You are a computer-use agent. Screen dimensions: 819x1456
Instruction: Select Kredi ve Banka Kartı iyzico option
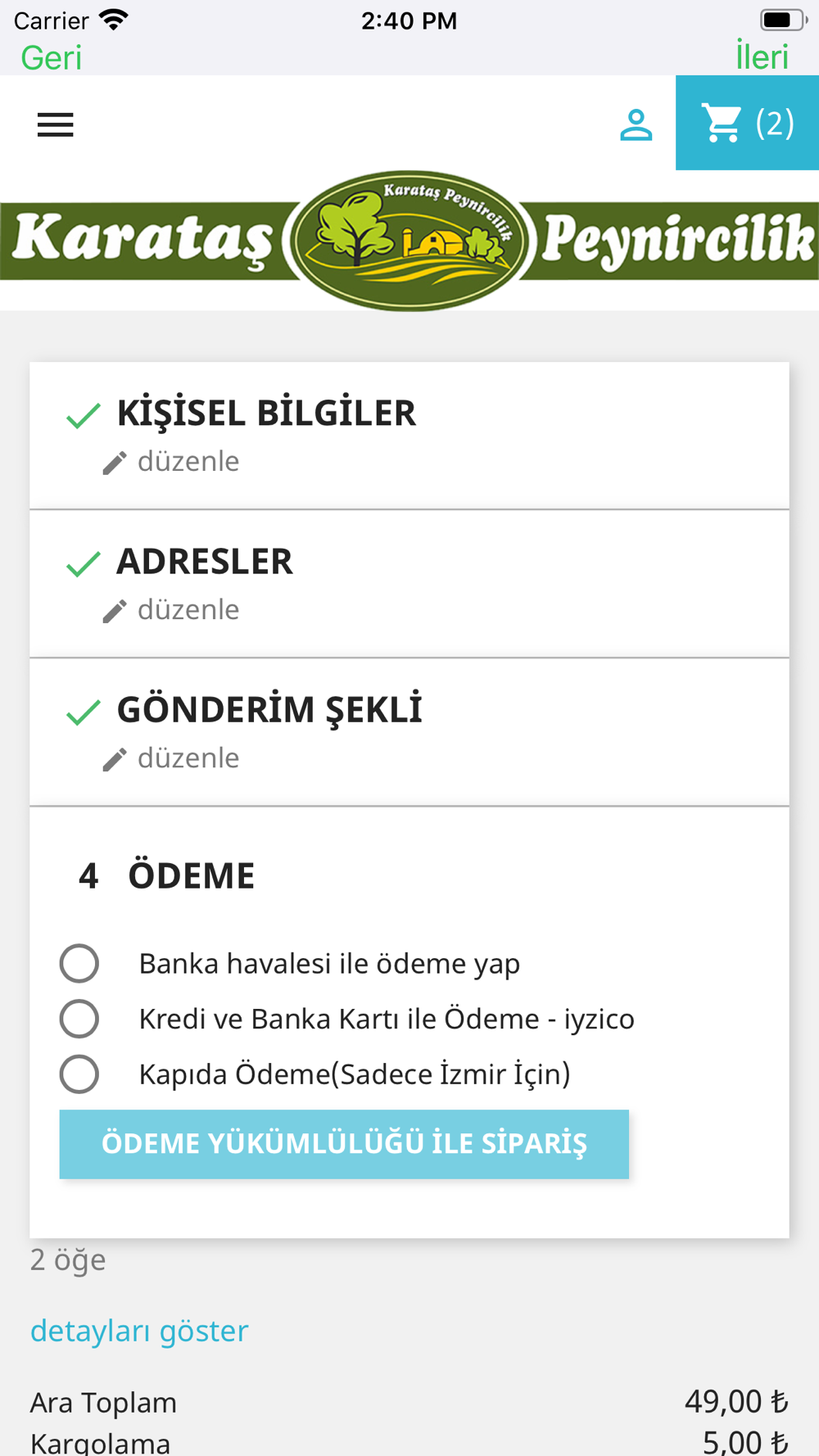click(x=79, y=1019)
